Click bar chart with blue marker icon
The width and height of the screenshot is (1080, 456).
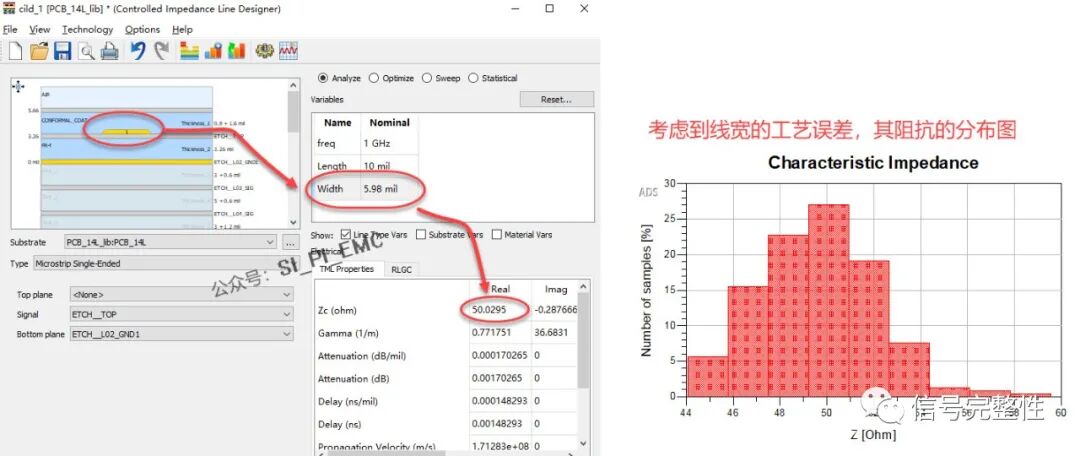coord(213,51)
